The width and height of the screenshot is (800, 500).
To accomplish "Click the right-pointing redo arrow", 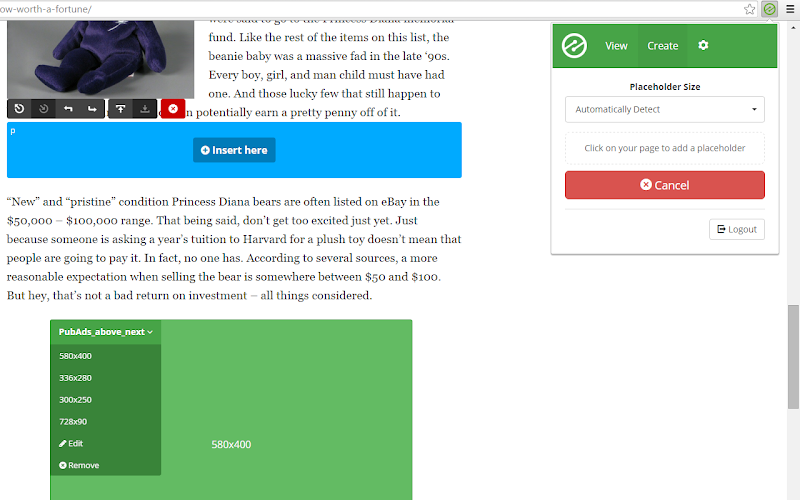I will tap(92, 109).
